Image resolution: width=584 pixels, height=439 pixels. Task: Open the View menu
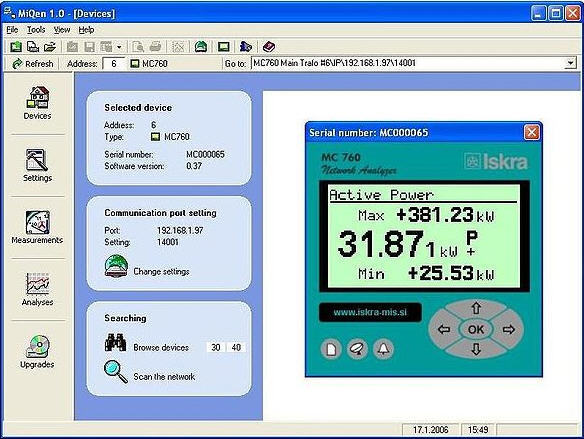(x=62, y=30)
